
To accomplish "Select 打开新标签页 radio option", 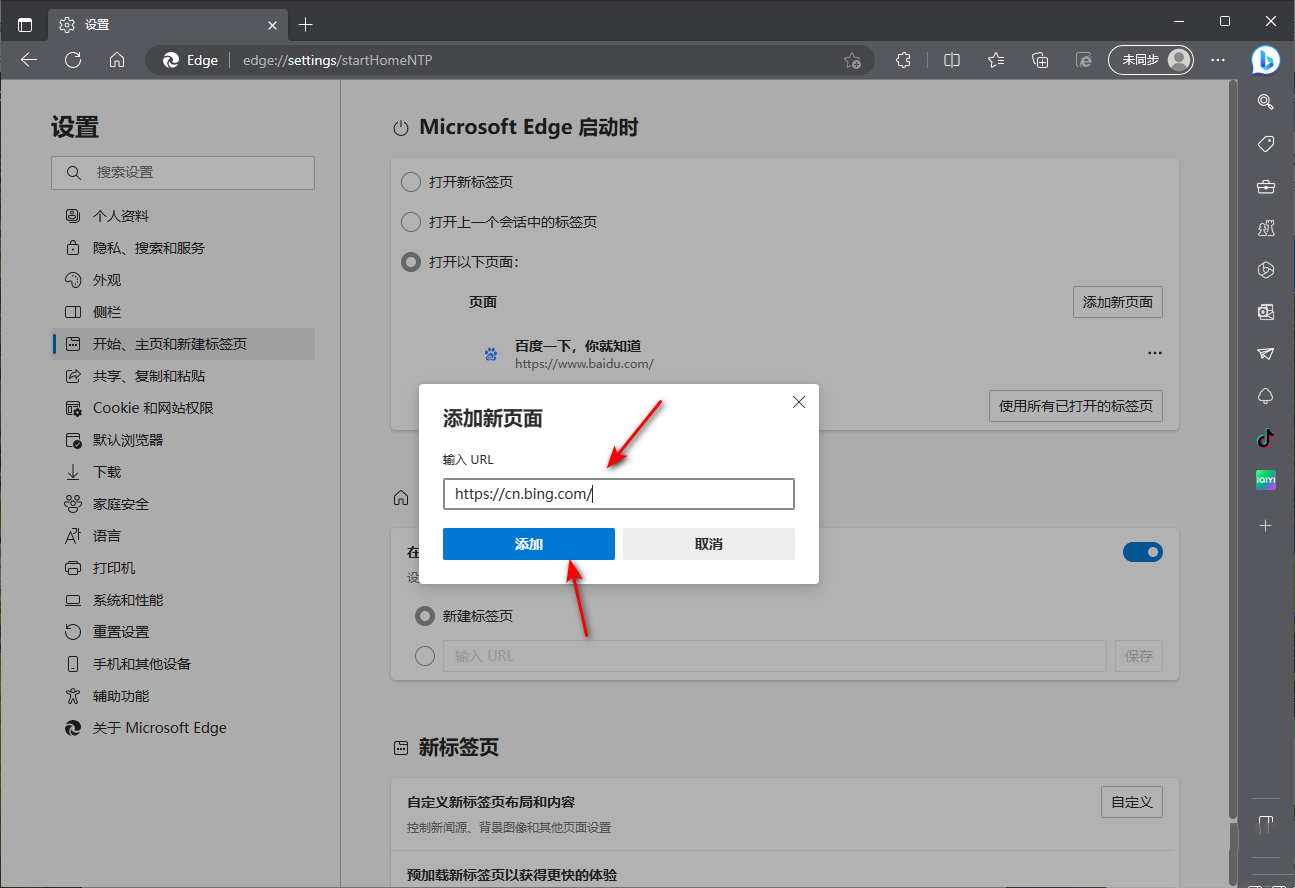I will [410, 182].
